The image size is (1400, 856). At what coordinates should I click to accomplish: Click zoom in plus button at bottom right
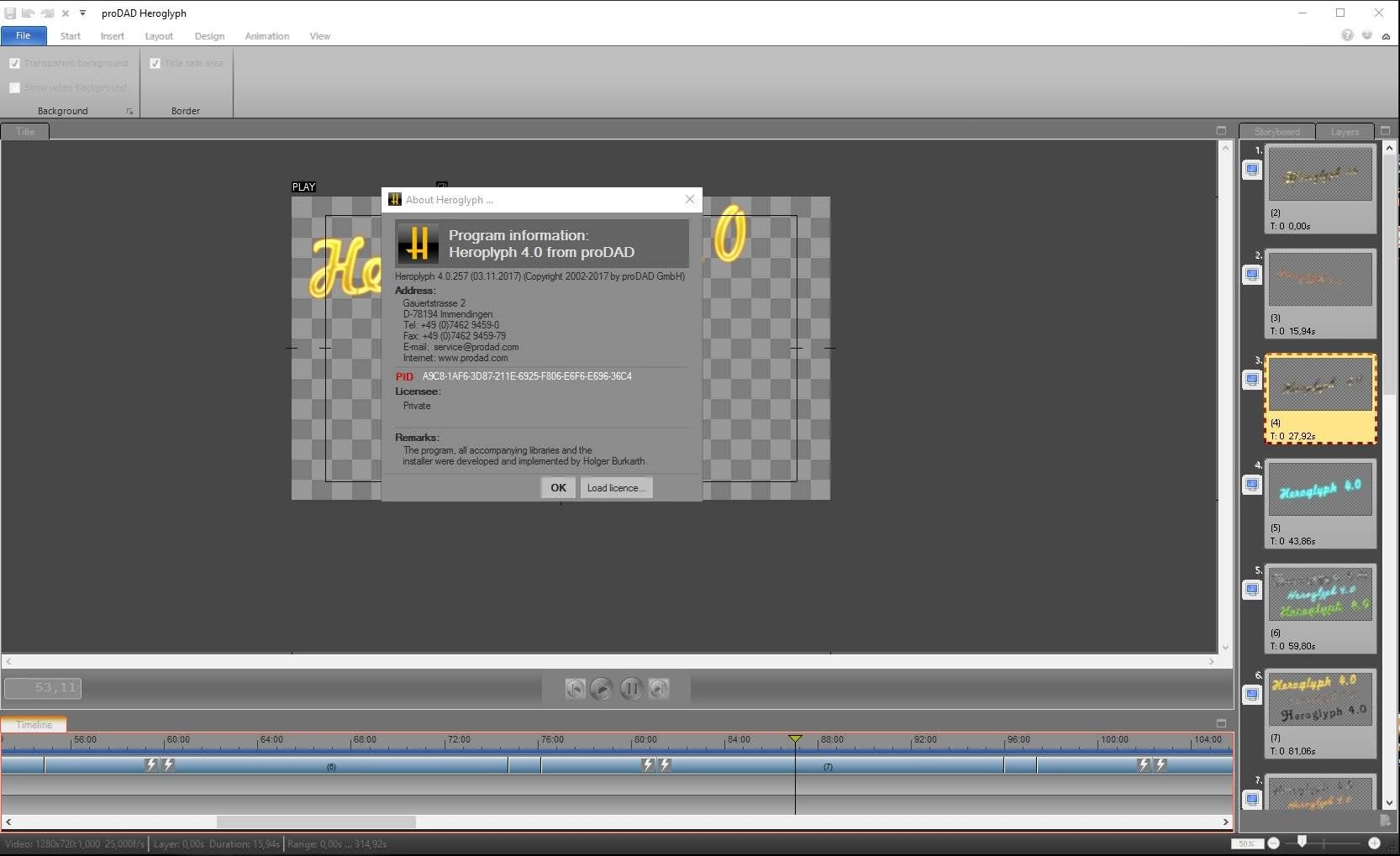(1374, 843)
